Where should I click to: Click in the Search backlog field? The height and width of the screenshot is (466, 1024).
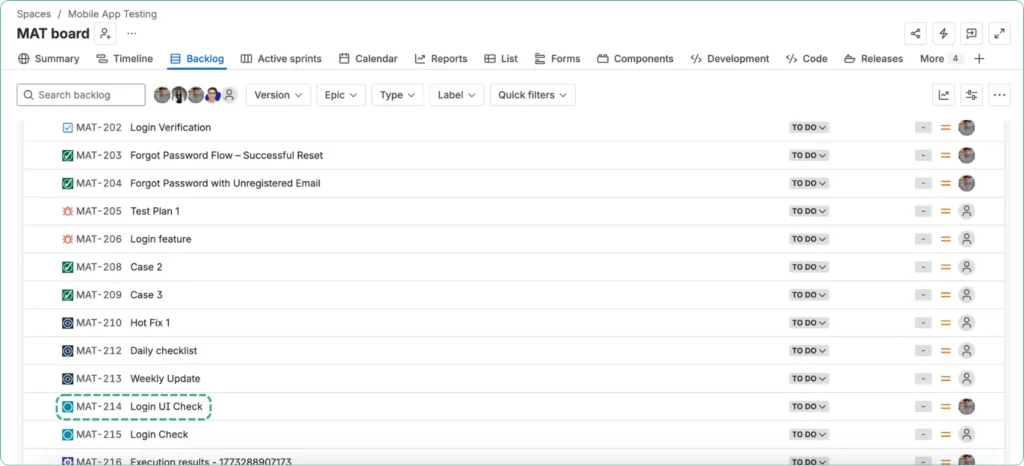pos(81,95)
